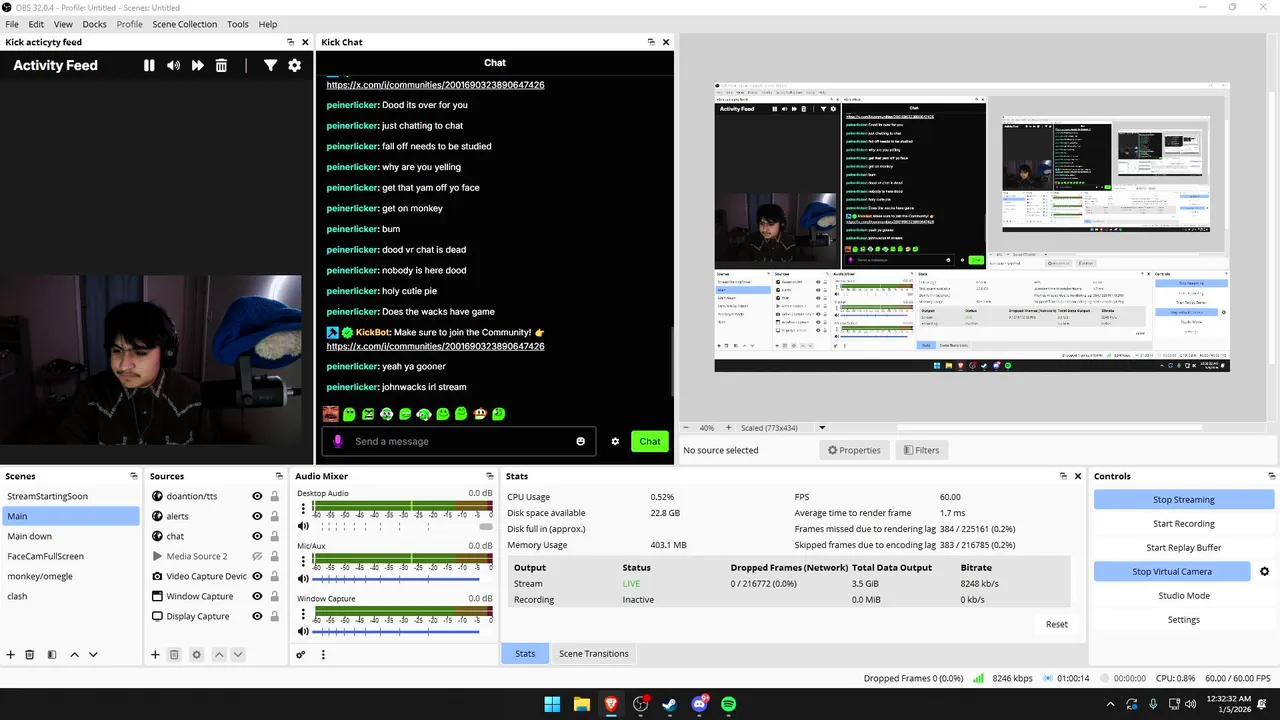This screenshot has width=1280, height=720.
Task: Open the Tools menu
Action: [x=238, y=24]
